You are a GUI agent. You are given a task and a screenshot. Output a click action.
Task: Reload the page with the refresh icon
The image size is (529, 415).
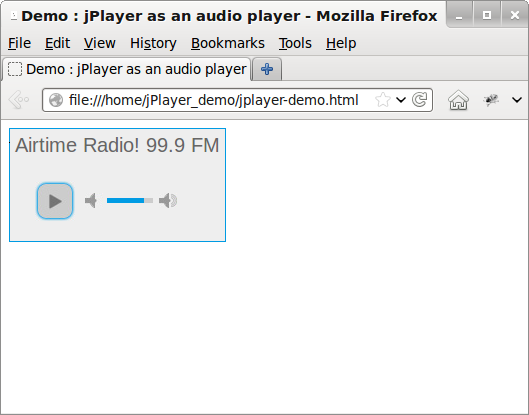point(420,100)
